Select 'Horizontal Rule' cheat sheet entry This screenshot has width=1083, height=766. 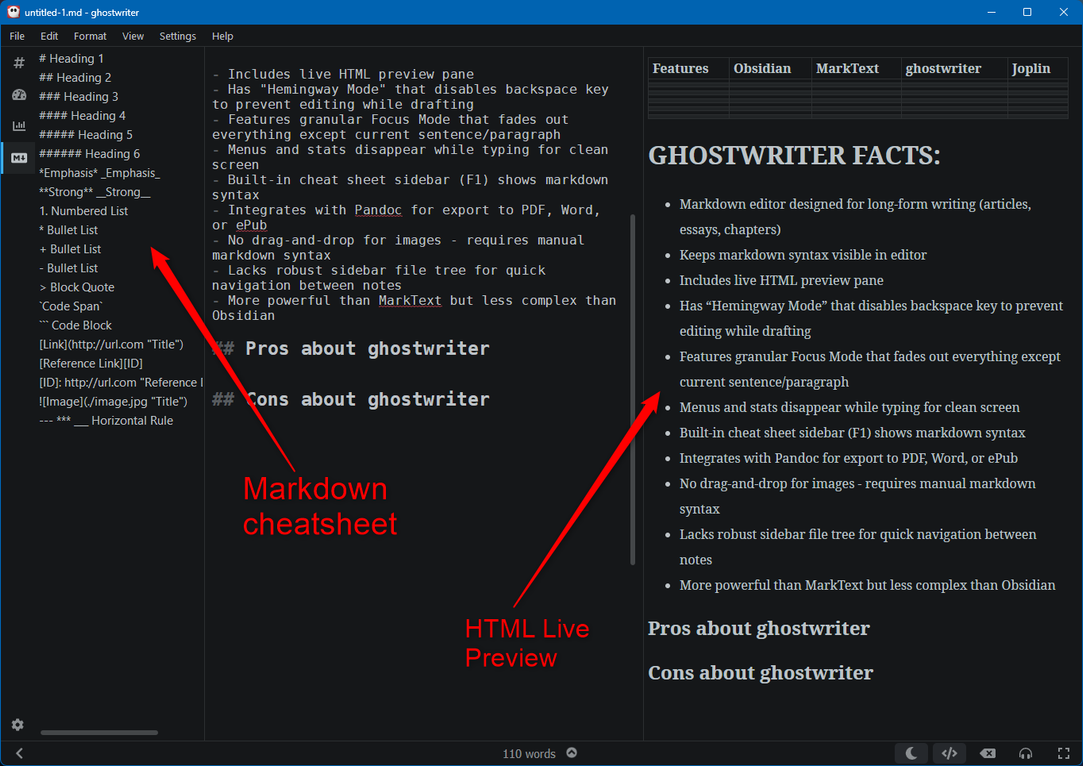tap(106, 421)
